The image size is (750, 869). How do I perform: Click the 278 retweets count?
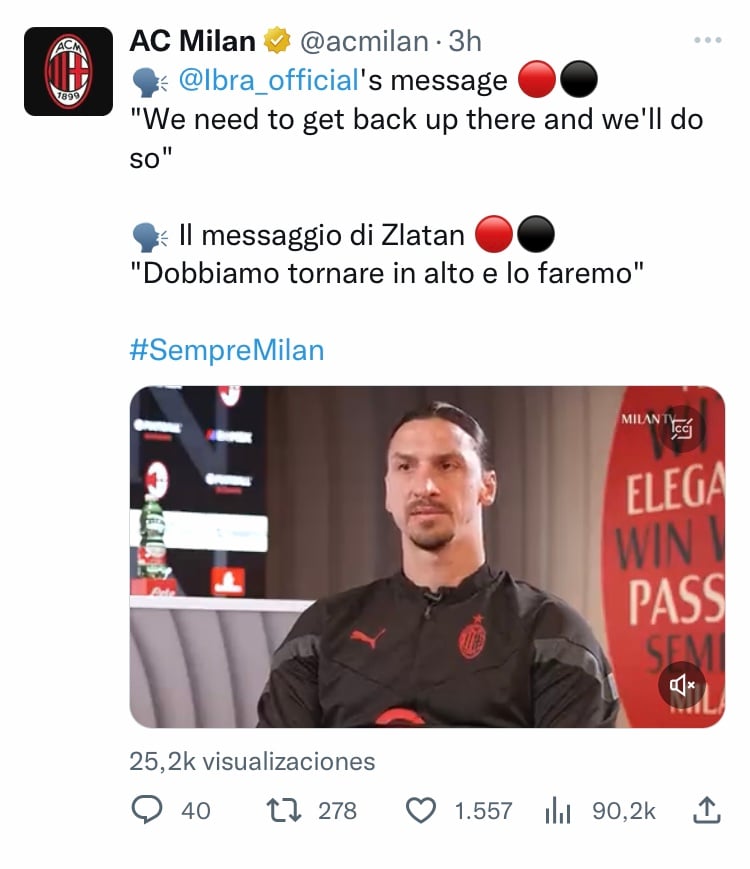pos(337,811)
